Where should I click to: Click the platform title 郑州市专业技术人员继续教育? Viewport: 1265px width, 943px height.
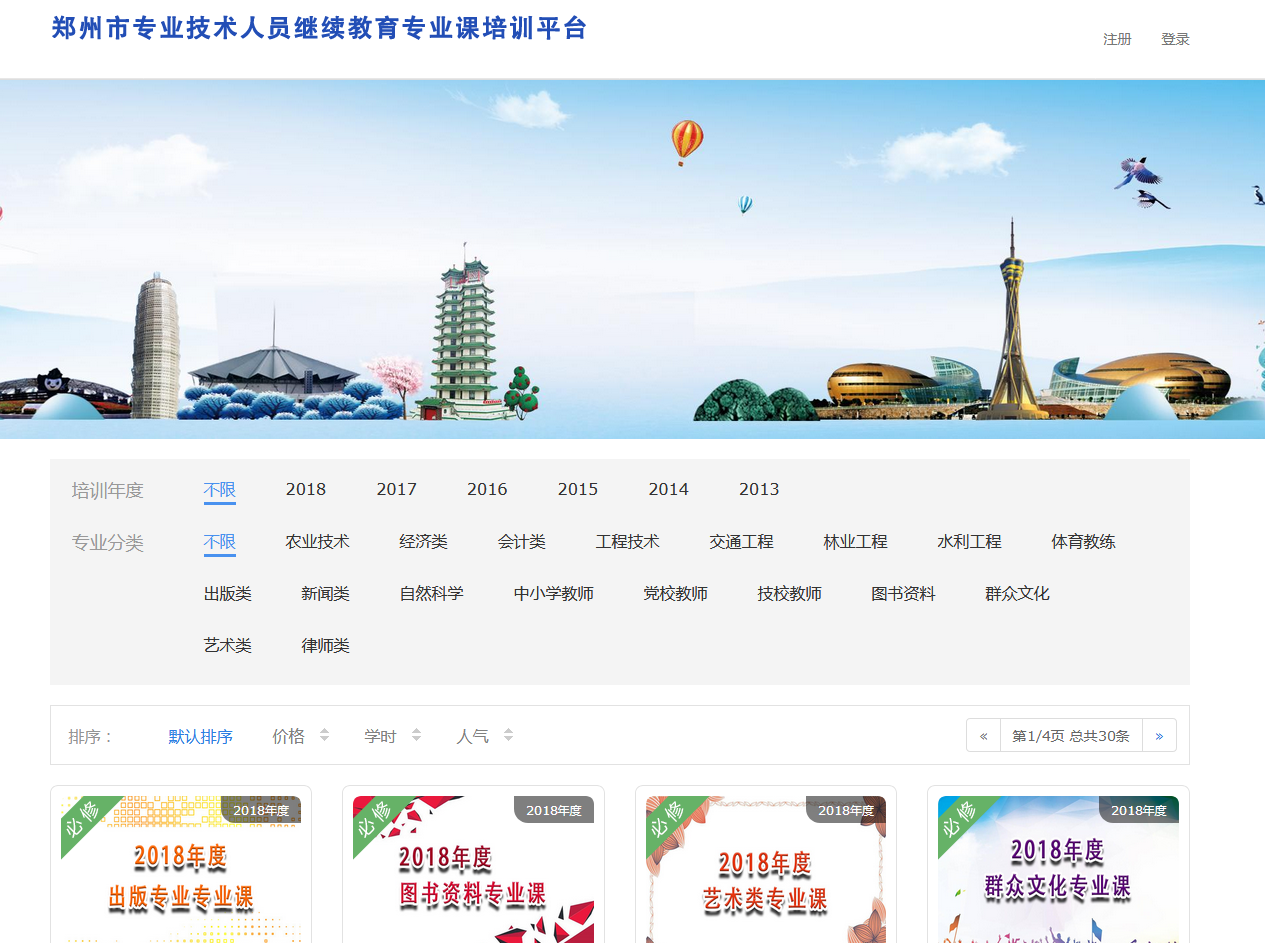click(319, 29)
